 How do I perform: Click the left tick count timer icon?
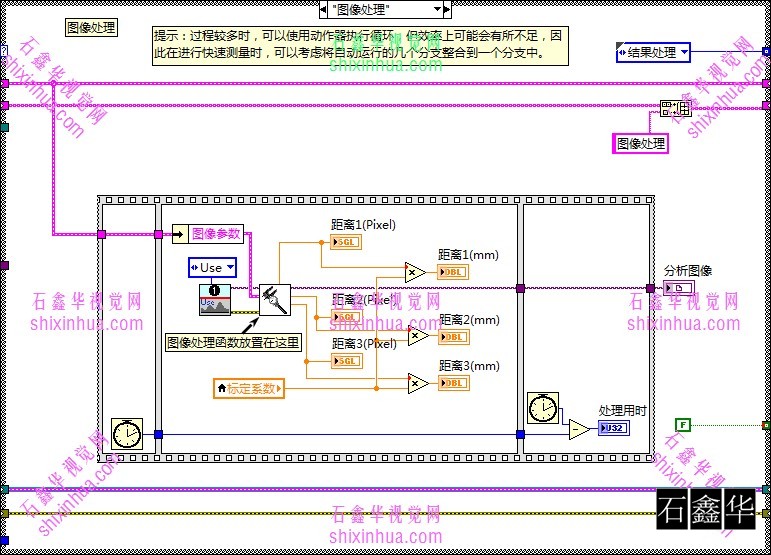coord(127,434)
